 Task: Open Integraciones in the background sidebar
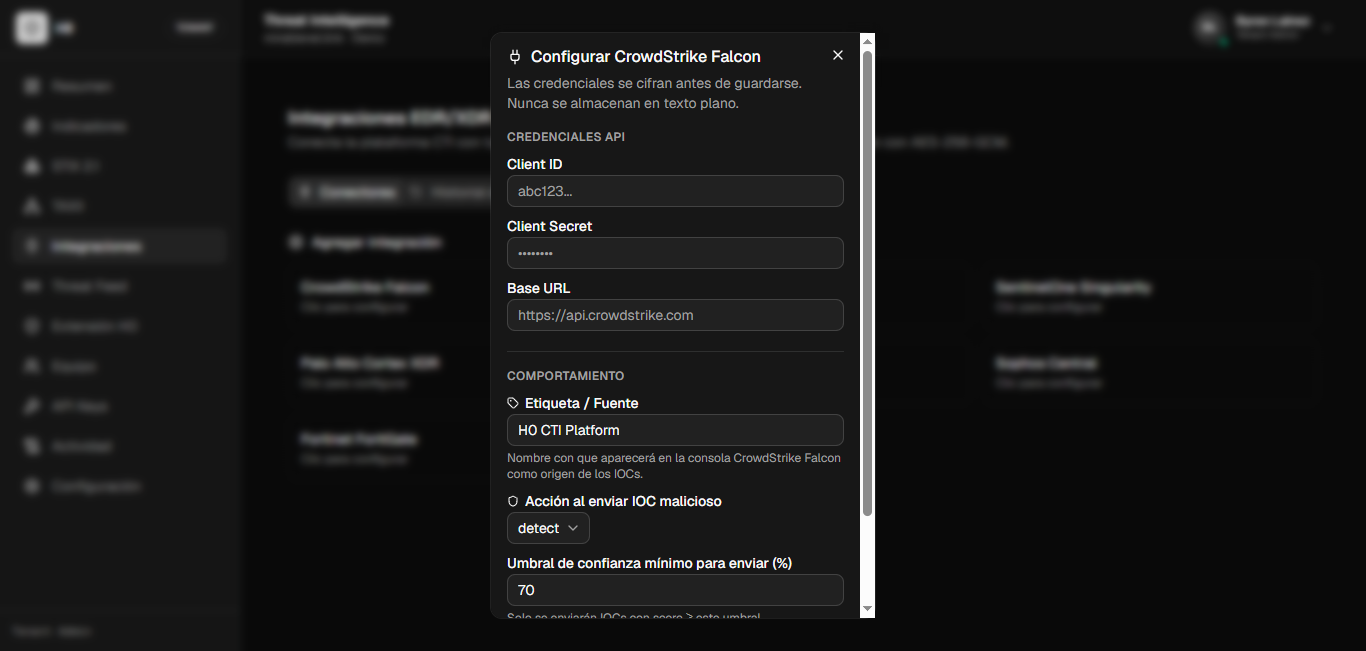tap(120, 246)
